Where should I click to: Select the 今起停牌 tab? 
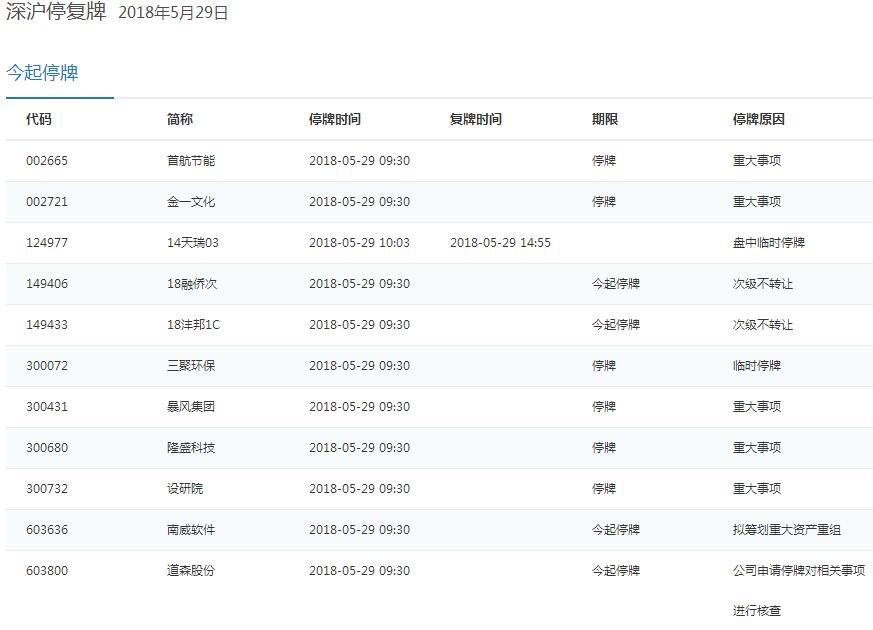(x=42, y=73)
